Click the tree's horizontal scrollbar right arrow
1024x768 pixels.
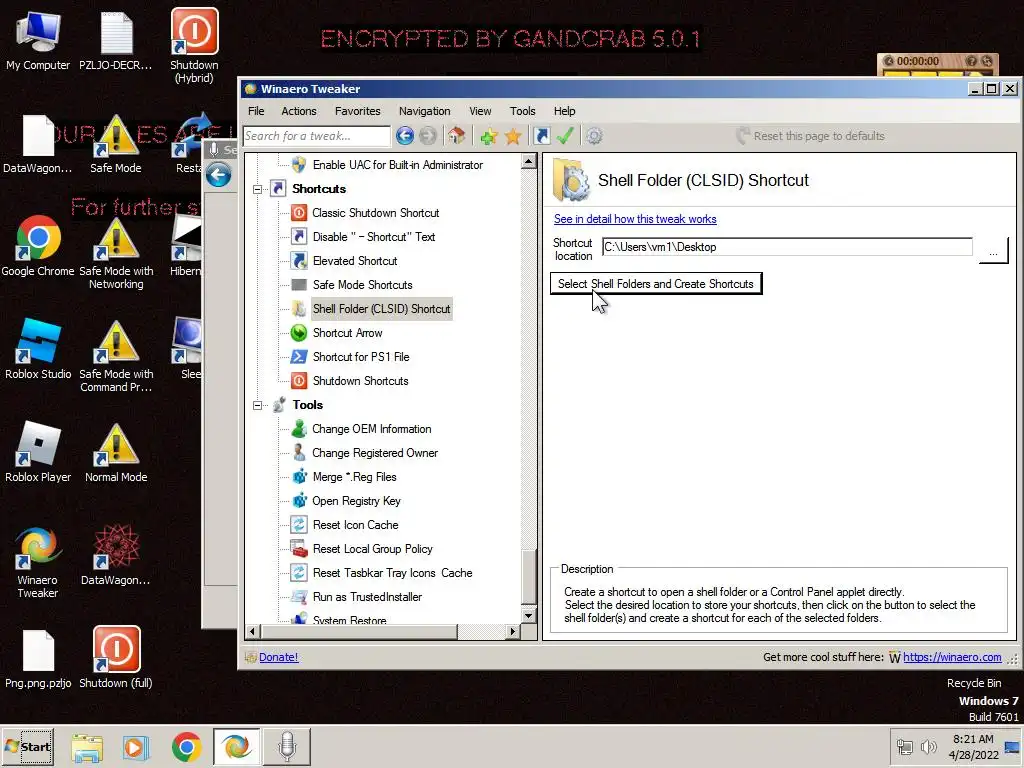point(513,631)
